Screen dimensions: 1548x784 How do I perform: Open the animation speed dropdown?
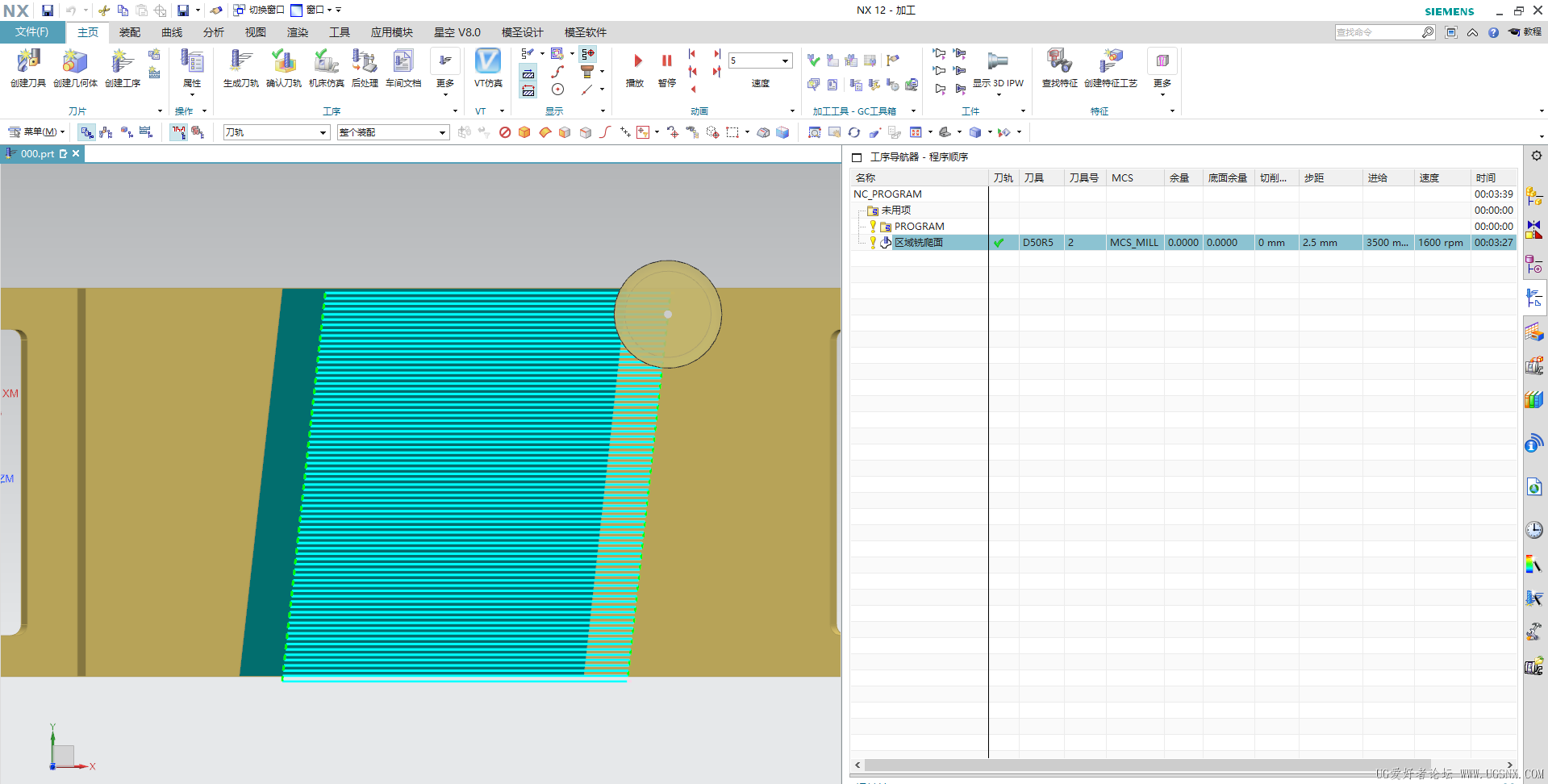[784, 60]
